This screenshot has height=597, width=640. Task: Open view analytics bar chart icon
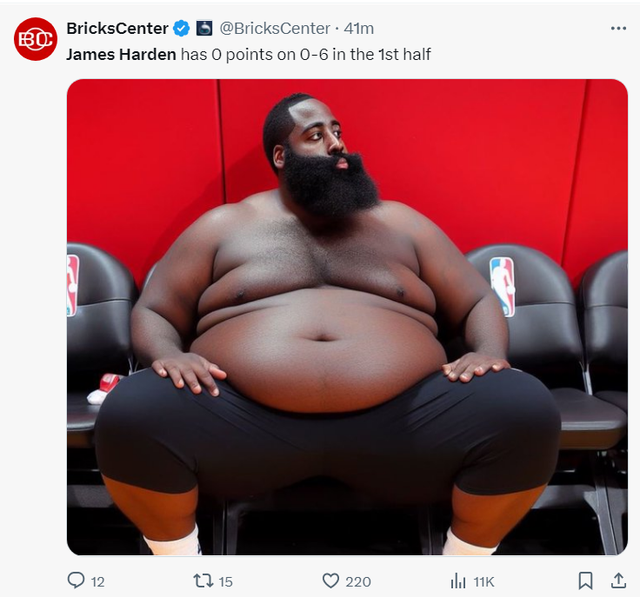458,581
